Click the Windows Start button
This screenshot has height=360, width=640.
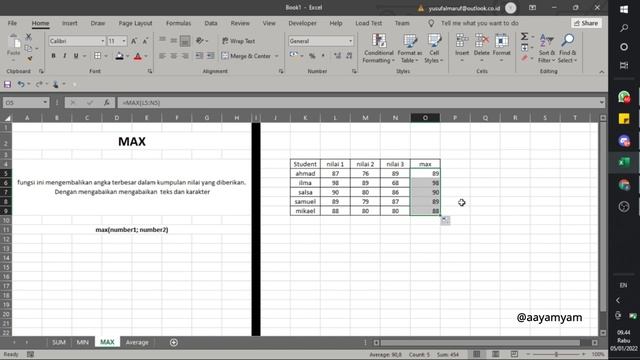pos(624,9)
